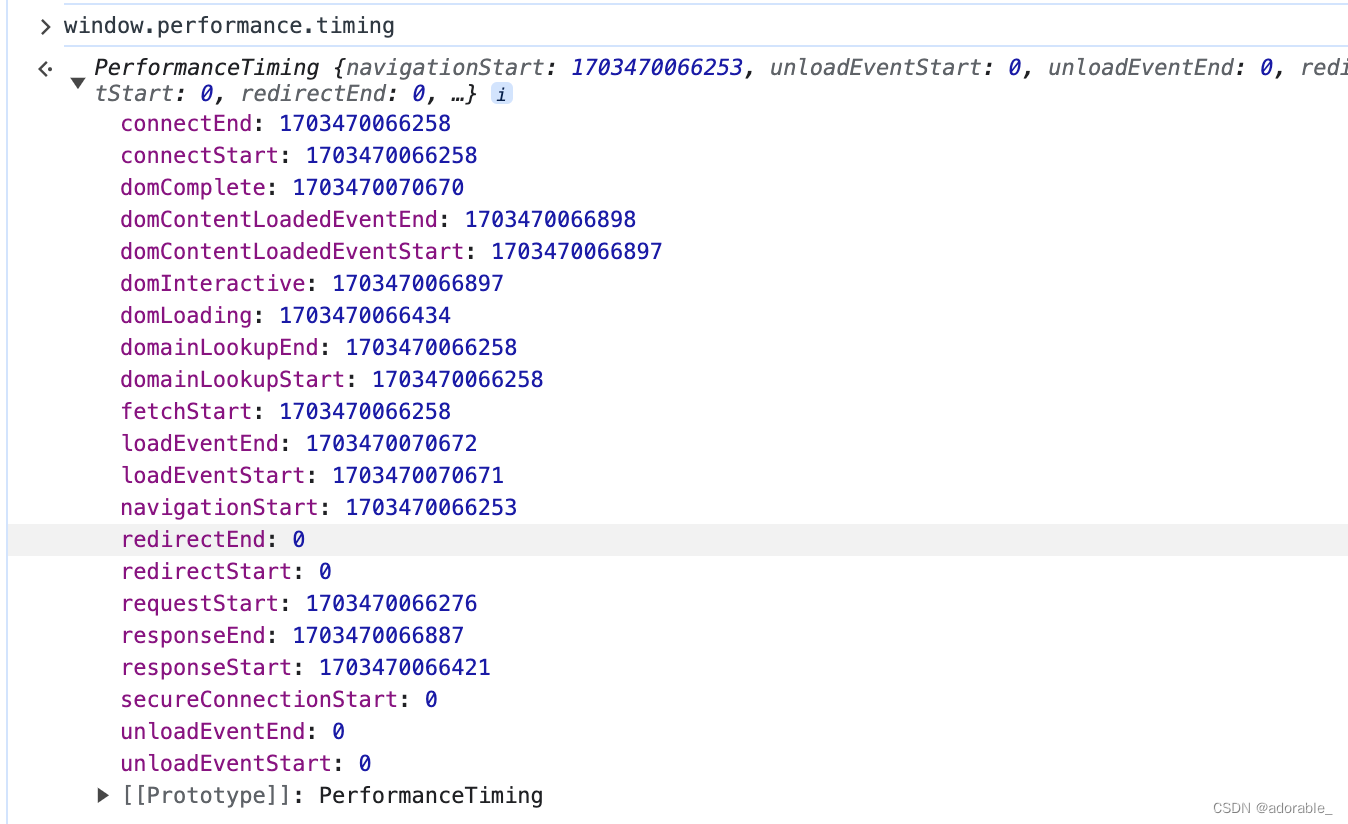Collapse the PerformanceTiming object with the arrow
Image resolution: width=1348 pixels, height=824 pixels.
[x=77, y=82]
